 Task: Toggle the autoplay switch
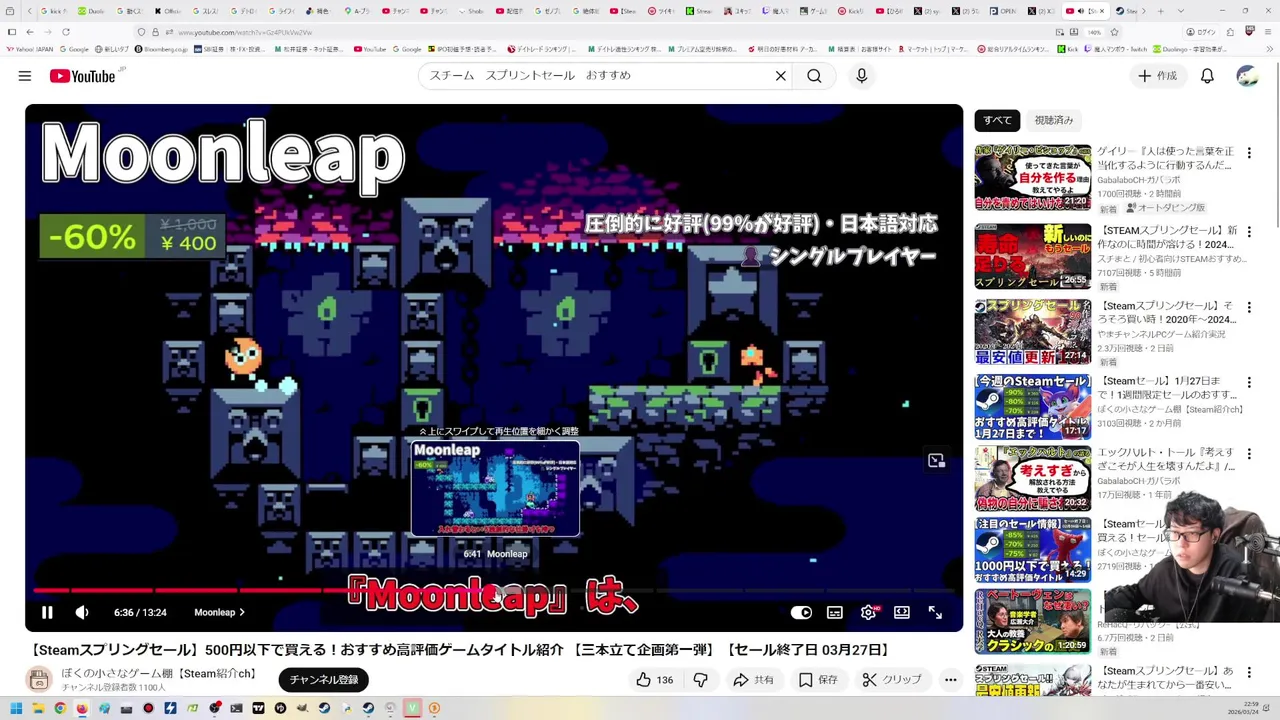coord(801,612)
